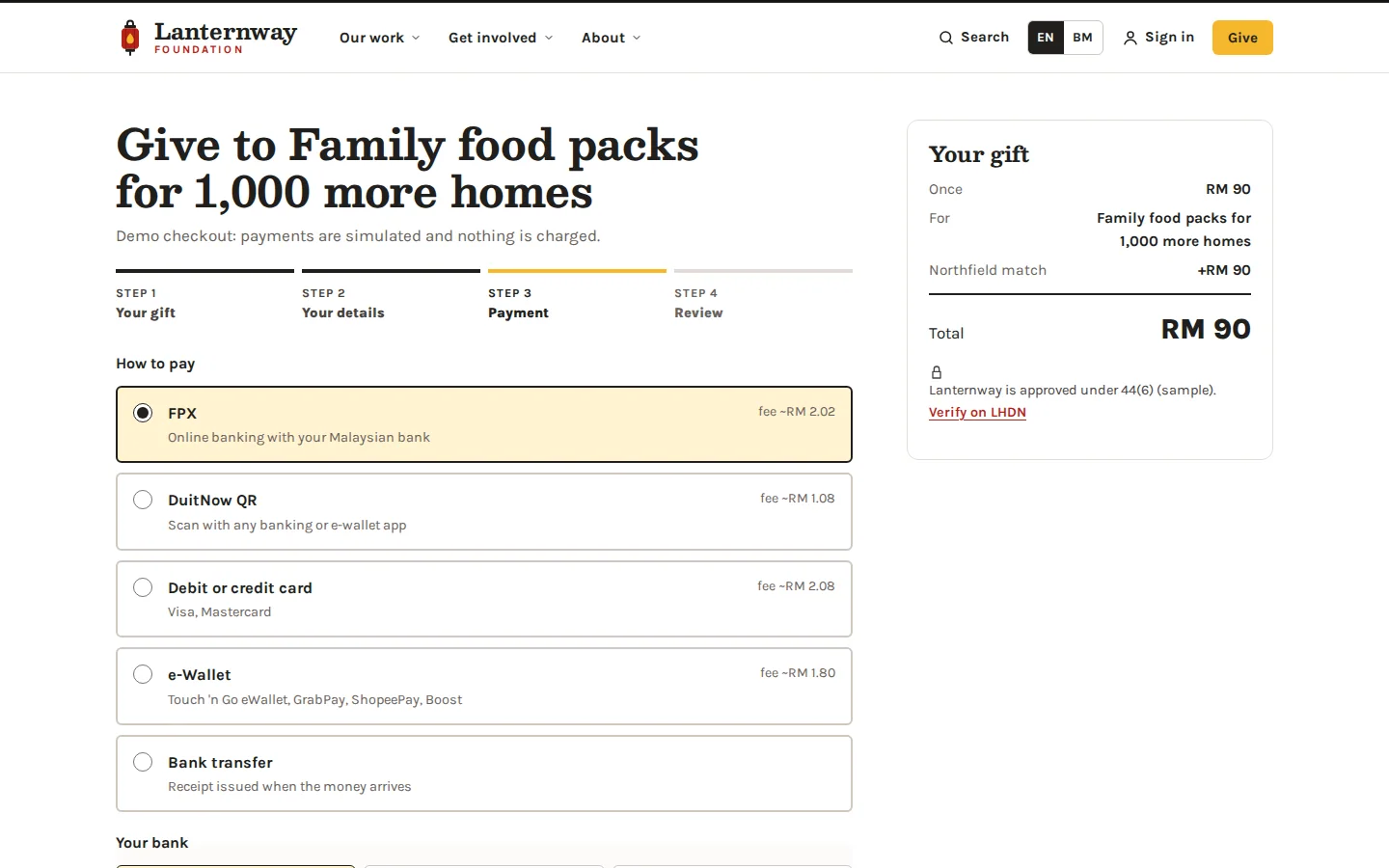
Task: Expand the Our work menu
Action: pyautogui.click(x=380, y=38)
